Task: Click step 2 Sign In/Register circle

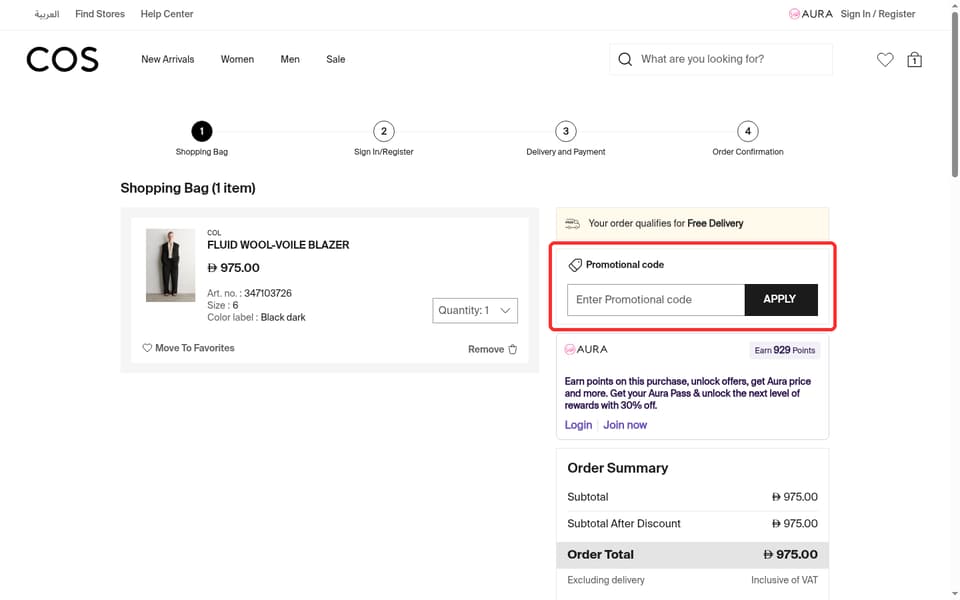Action: (x=384, y=131)
